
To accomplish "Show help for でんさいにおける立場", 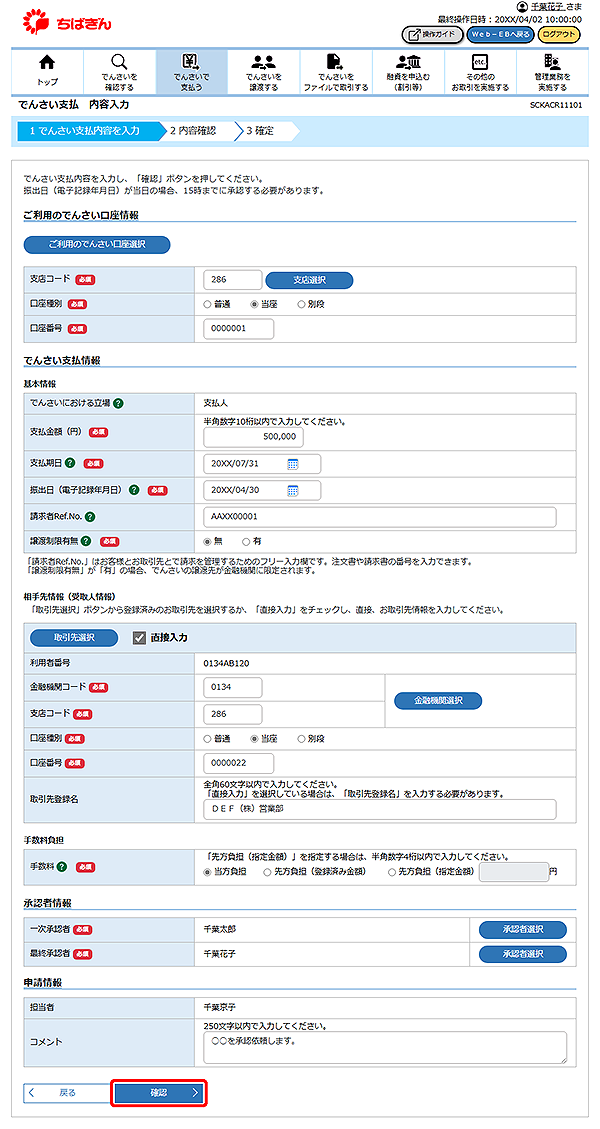I will (x=118, y=403).
